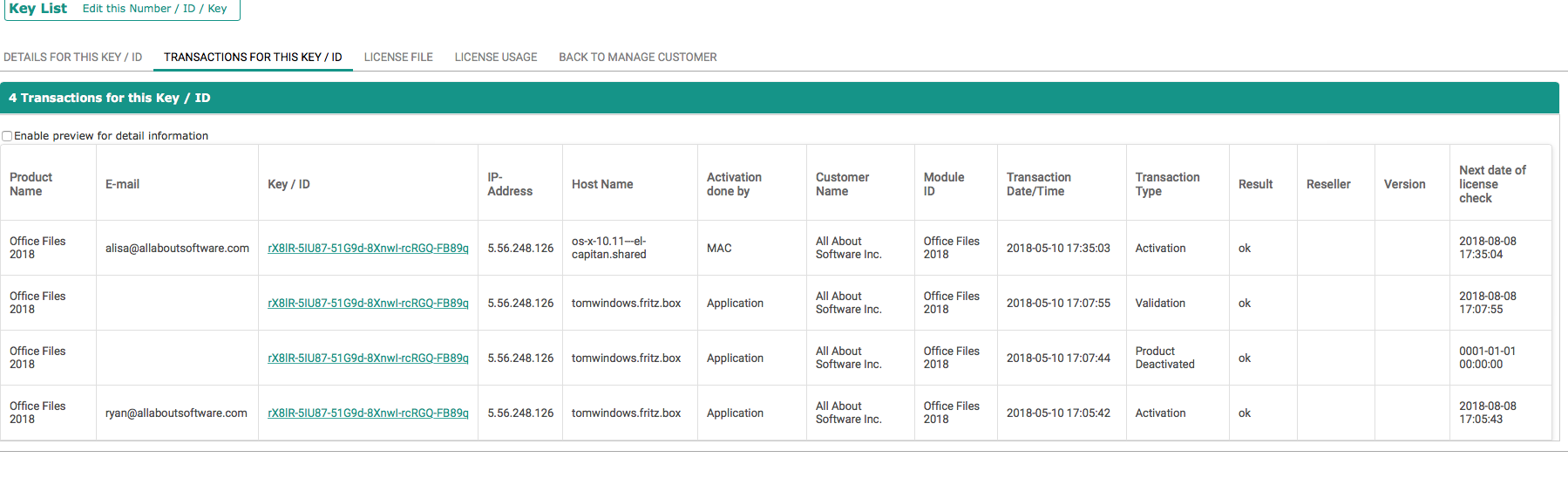Click the E-mail column header
The height and width of the screenshot is (485, 1568).
click(122, 184)
